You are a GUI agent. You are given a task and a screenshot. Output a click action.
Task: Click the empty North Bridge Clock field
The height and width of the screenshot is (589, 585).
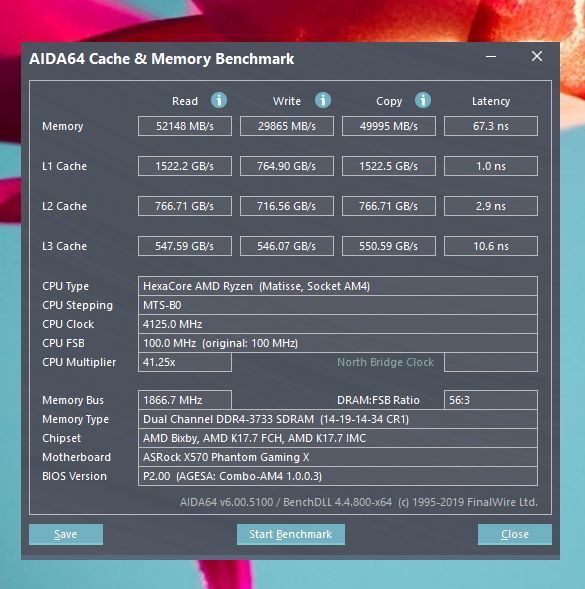click(491, 362)
